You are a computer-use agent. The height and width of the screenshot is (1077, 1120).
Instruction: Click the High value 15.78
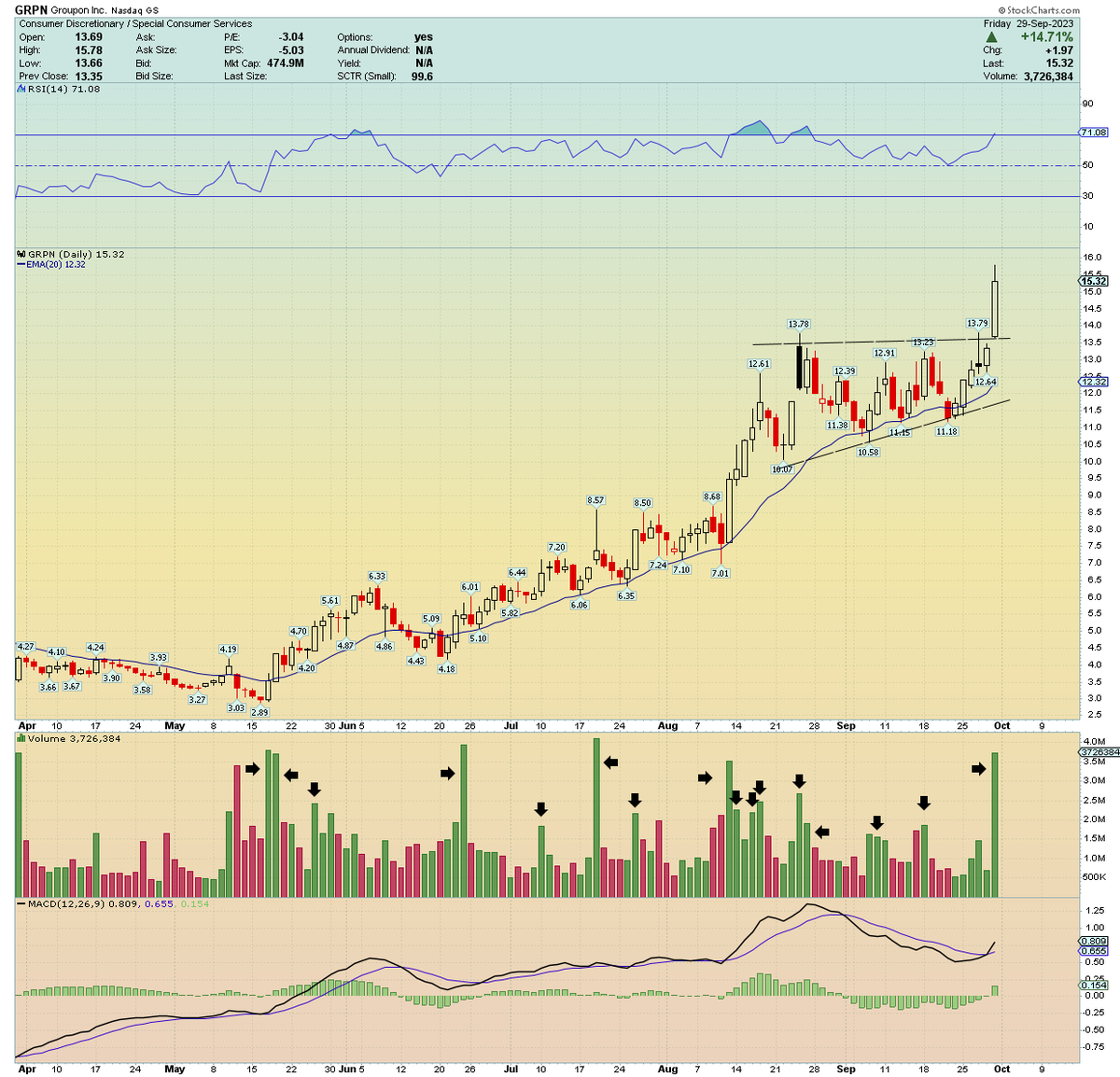pos(89,50)
